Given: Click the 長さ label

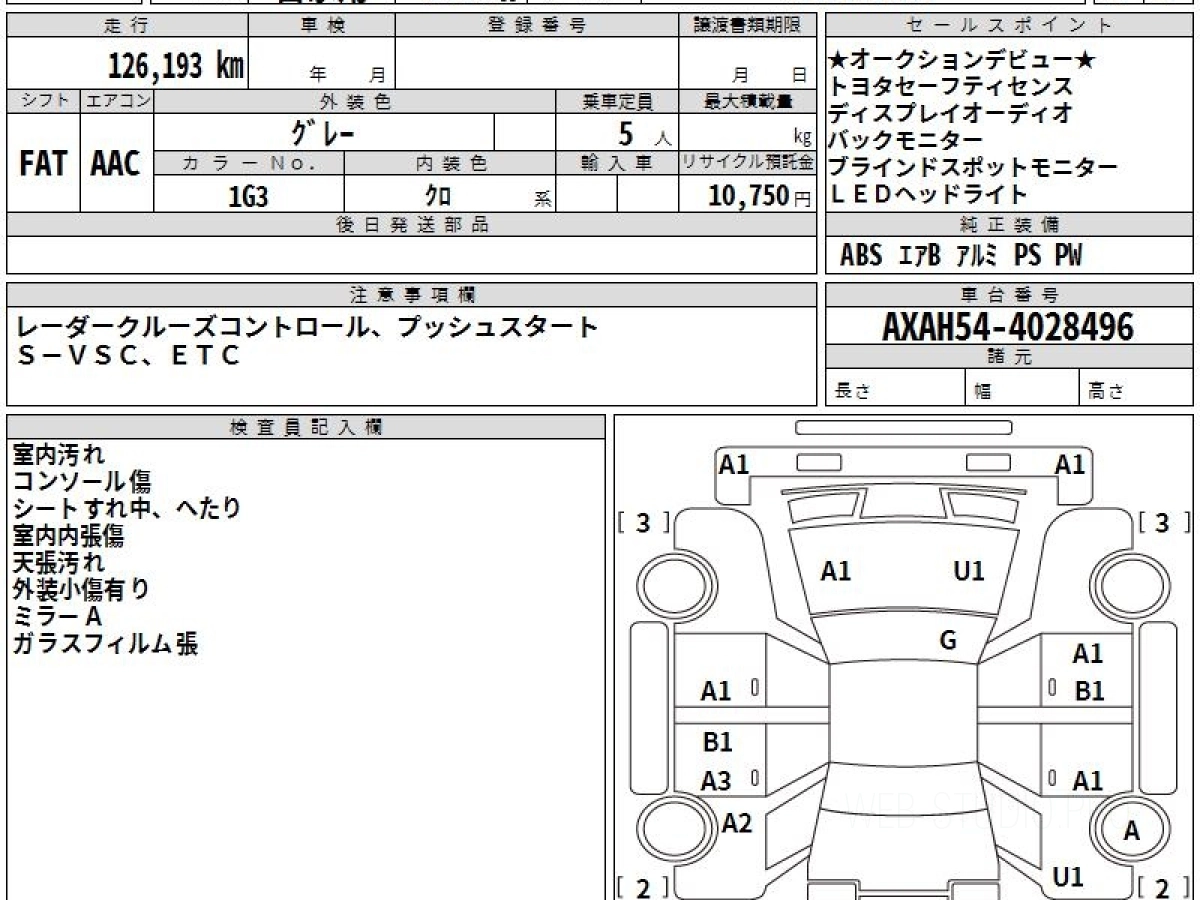Looking at the screenshot, I should click(x=851, y=391).
